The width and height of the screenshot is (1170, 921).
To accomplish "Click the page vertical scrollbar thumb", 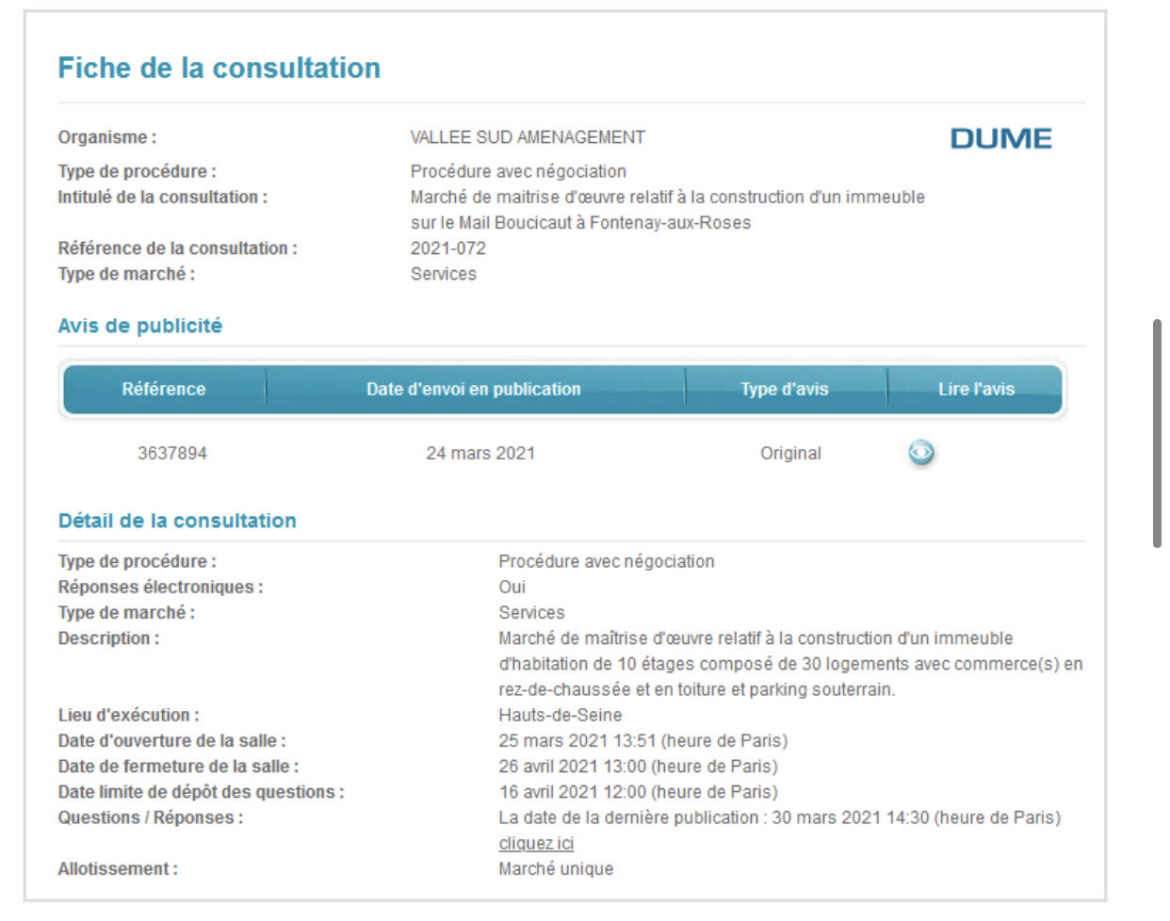I will [x=1157, y=433].
